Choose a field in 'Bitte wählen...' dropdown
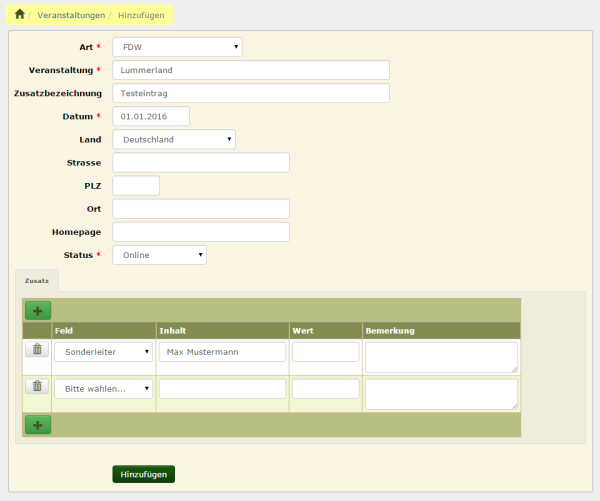Image resolution: width=600 pixels, height=501 pixels. click(x=103, y=388)
